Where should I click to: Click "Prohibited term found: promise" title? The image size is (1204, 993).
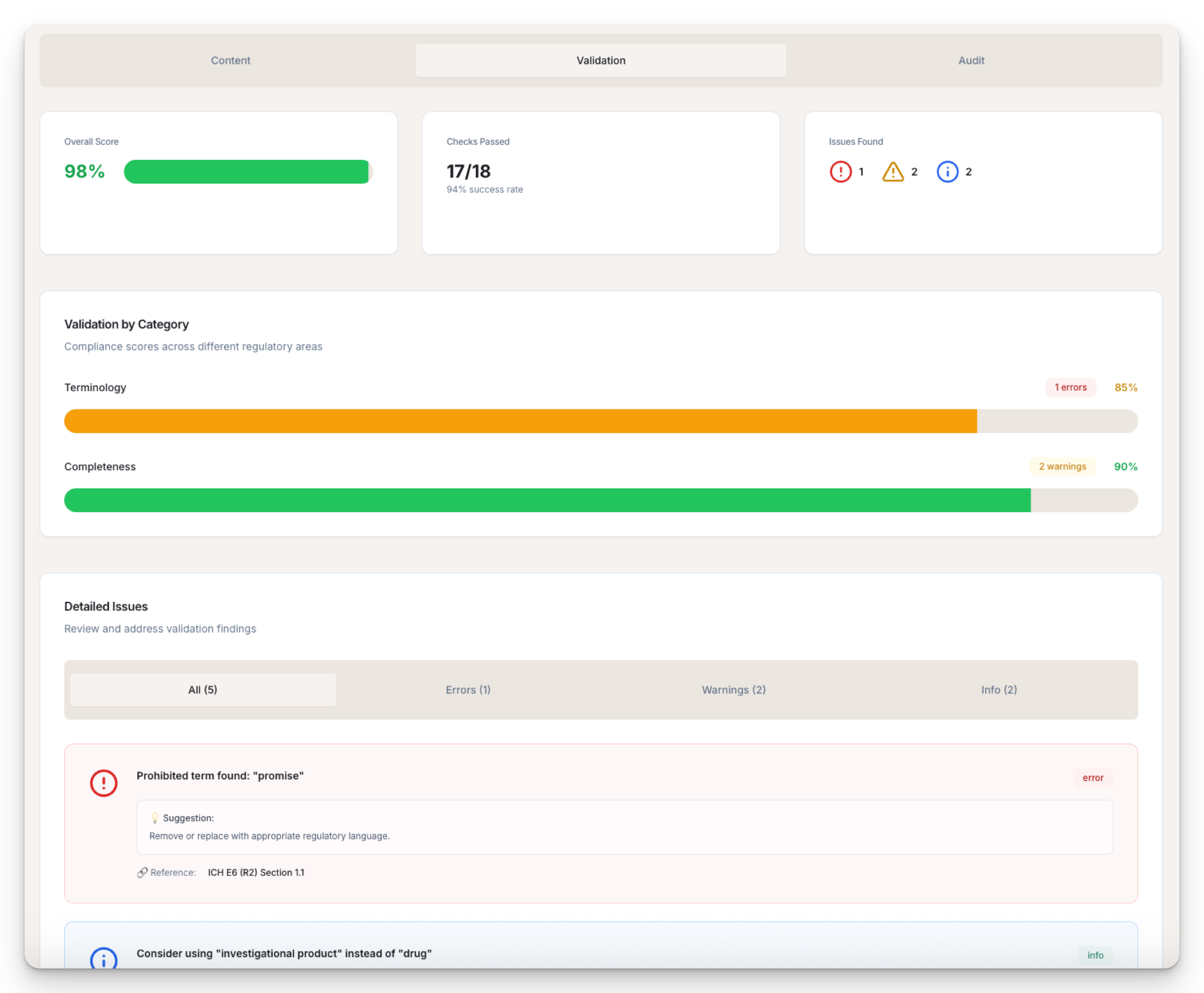tap(220, 776)
